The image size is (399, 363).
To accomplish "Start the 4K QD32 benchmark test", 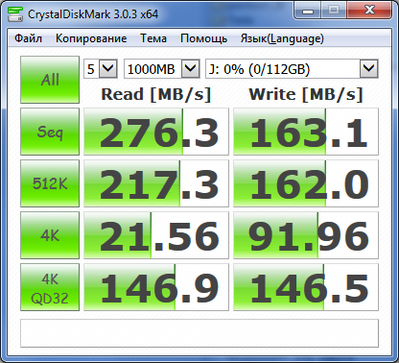I will click(50, 287).
